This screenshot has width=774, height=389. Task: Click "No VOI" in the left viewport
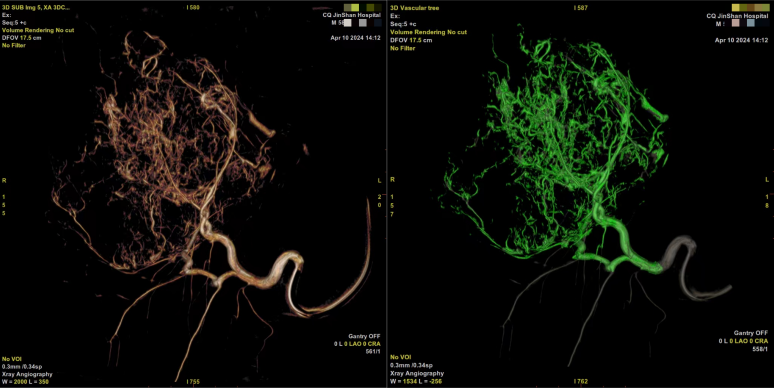pos(12,359)
